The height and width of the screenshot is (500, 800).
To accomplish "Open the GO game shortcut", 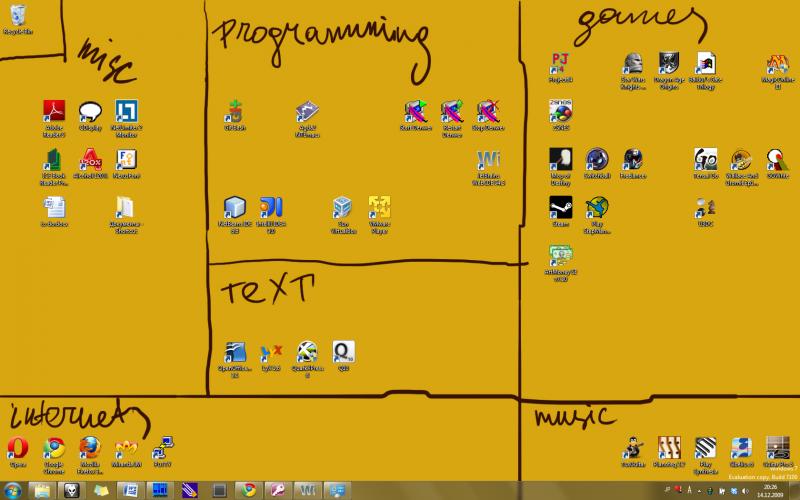I will (x=706, y=160).
